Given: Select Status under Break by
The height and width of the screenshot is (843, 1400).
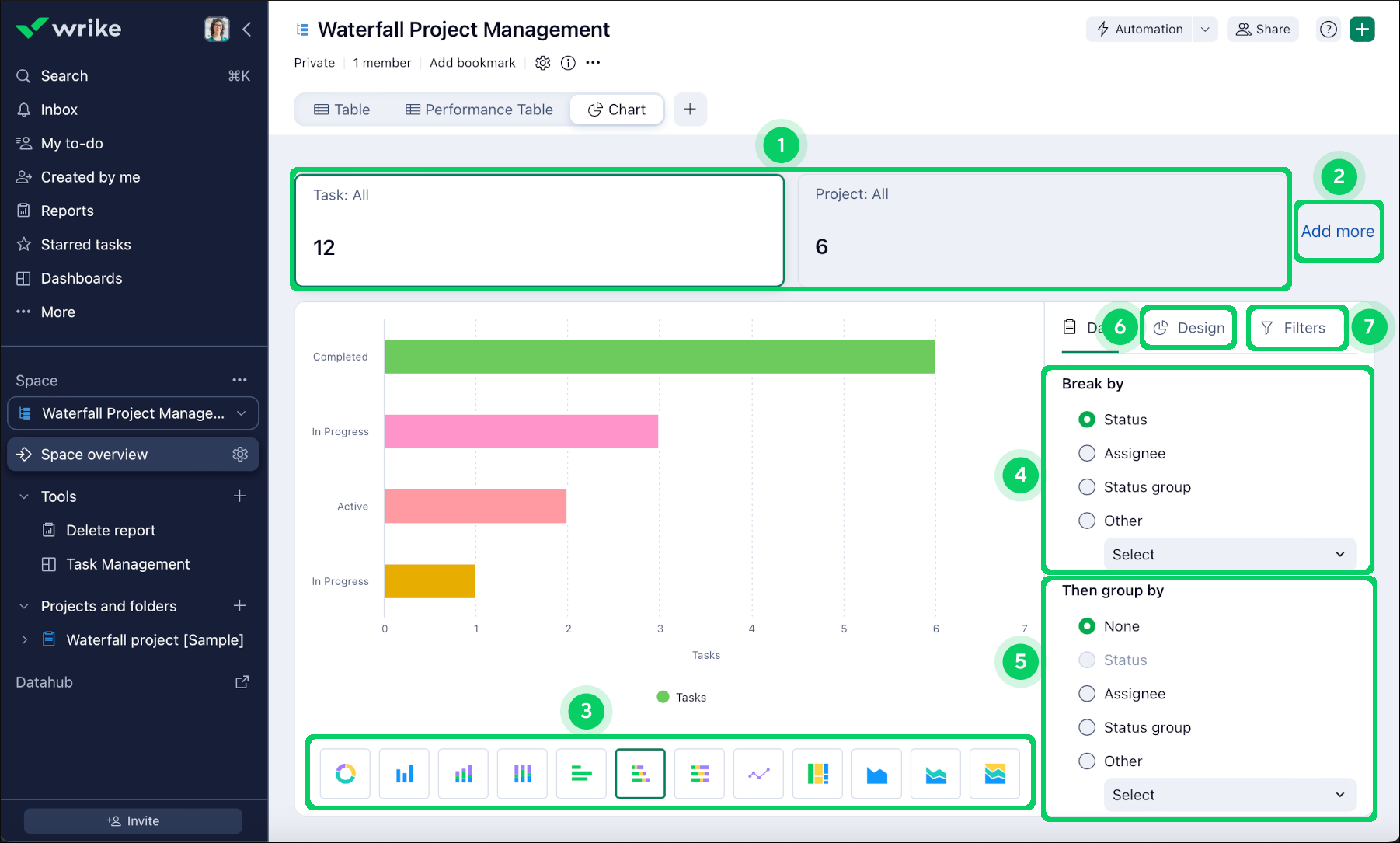Looking at the screenshot, I should [1087, 420].
